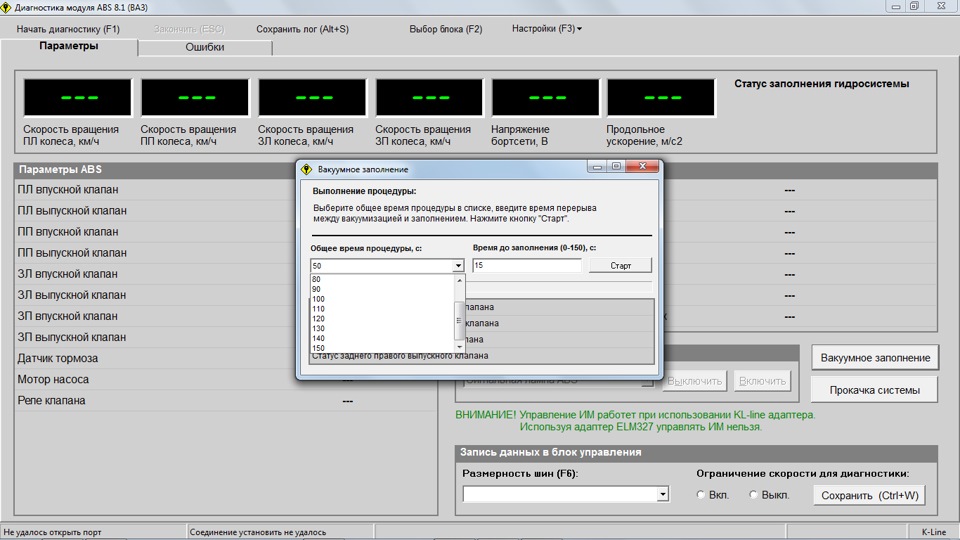Click the Время до заполнения input field
The image size is (960, 540).
(x=527, y=265)
